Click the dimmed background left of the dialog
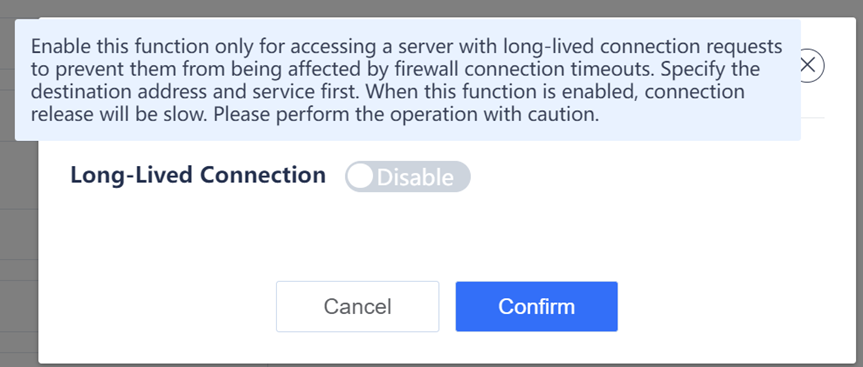This screenshot has height=367, width=863. pyautogui.click(x=19, y=248)
